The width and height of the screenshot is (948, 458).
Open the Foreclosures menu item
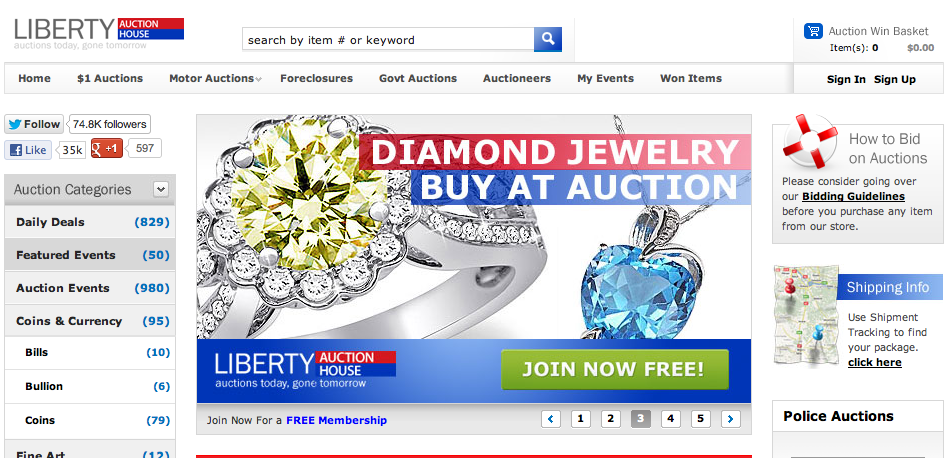(316, 79)
